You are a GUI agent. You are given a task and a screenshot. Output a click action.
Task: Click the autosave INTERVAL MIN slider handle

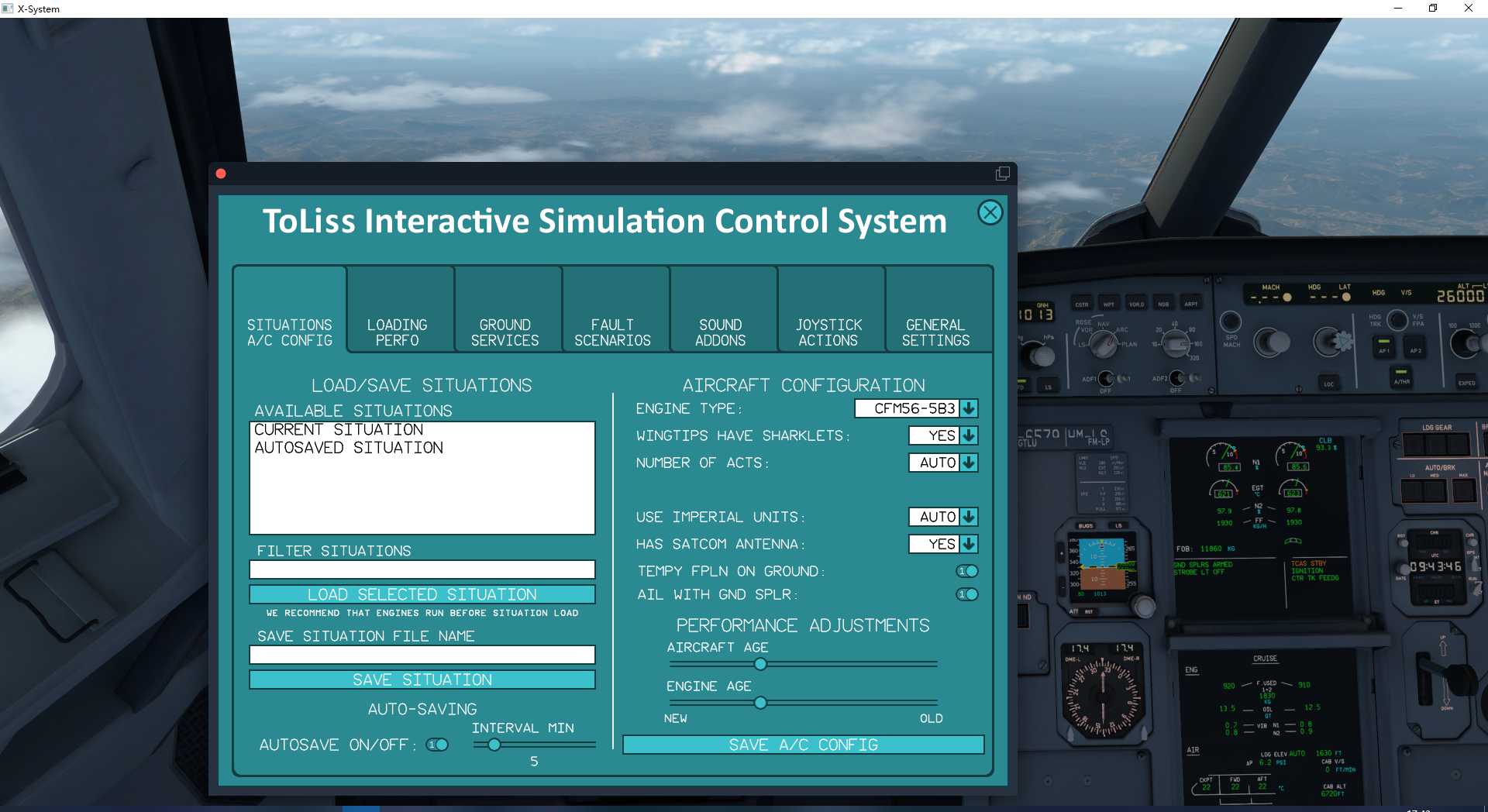coord(494,745)
